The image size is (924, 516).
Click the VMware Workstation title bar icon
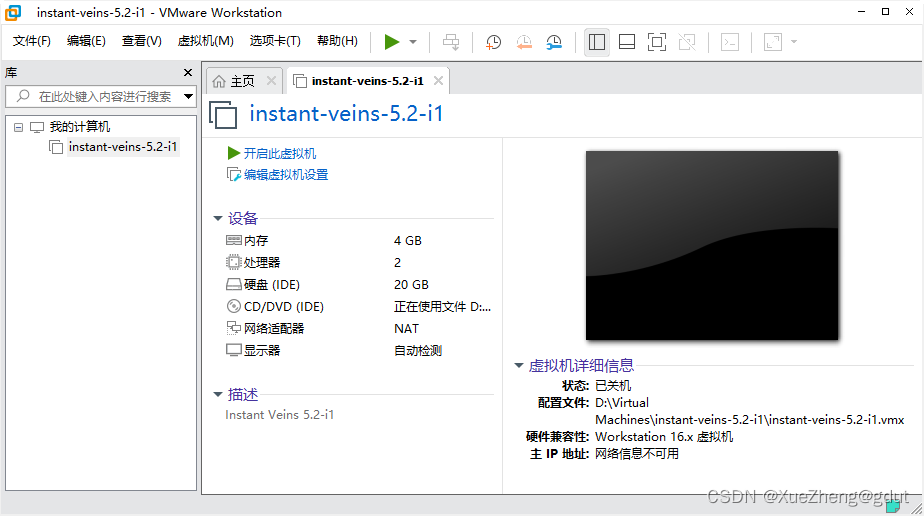pos(13,12)
